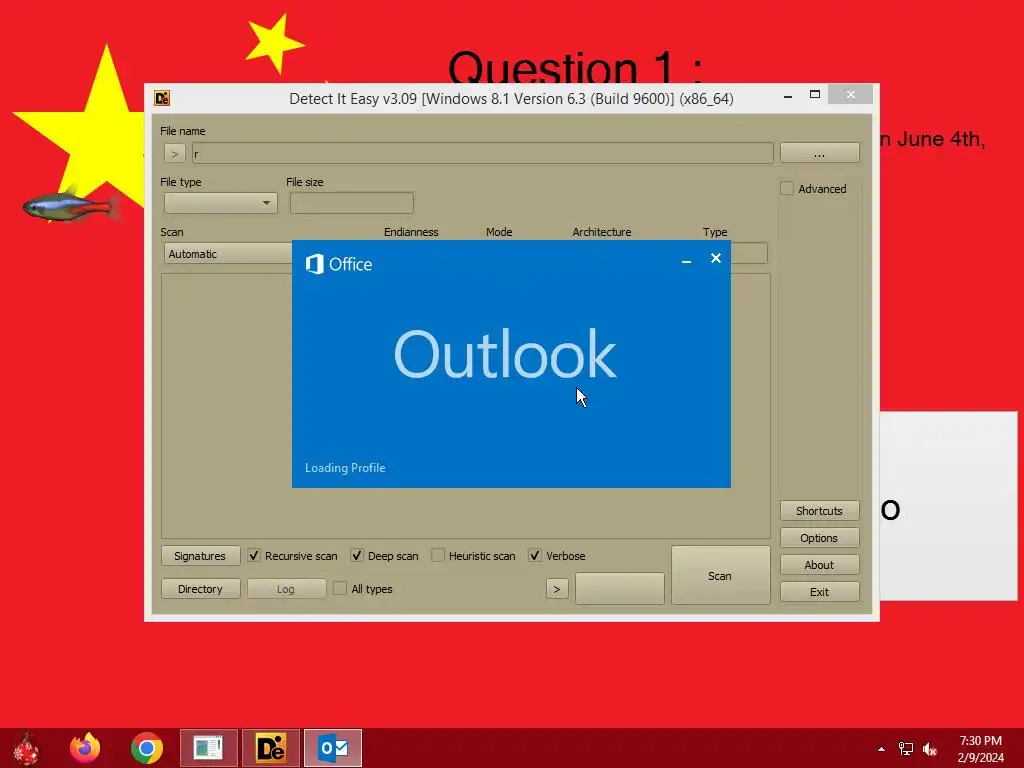Enable Heuristic scan

pos(438,556)
